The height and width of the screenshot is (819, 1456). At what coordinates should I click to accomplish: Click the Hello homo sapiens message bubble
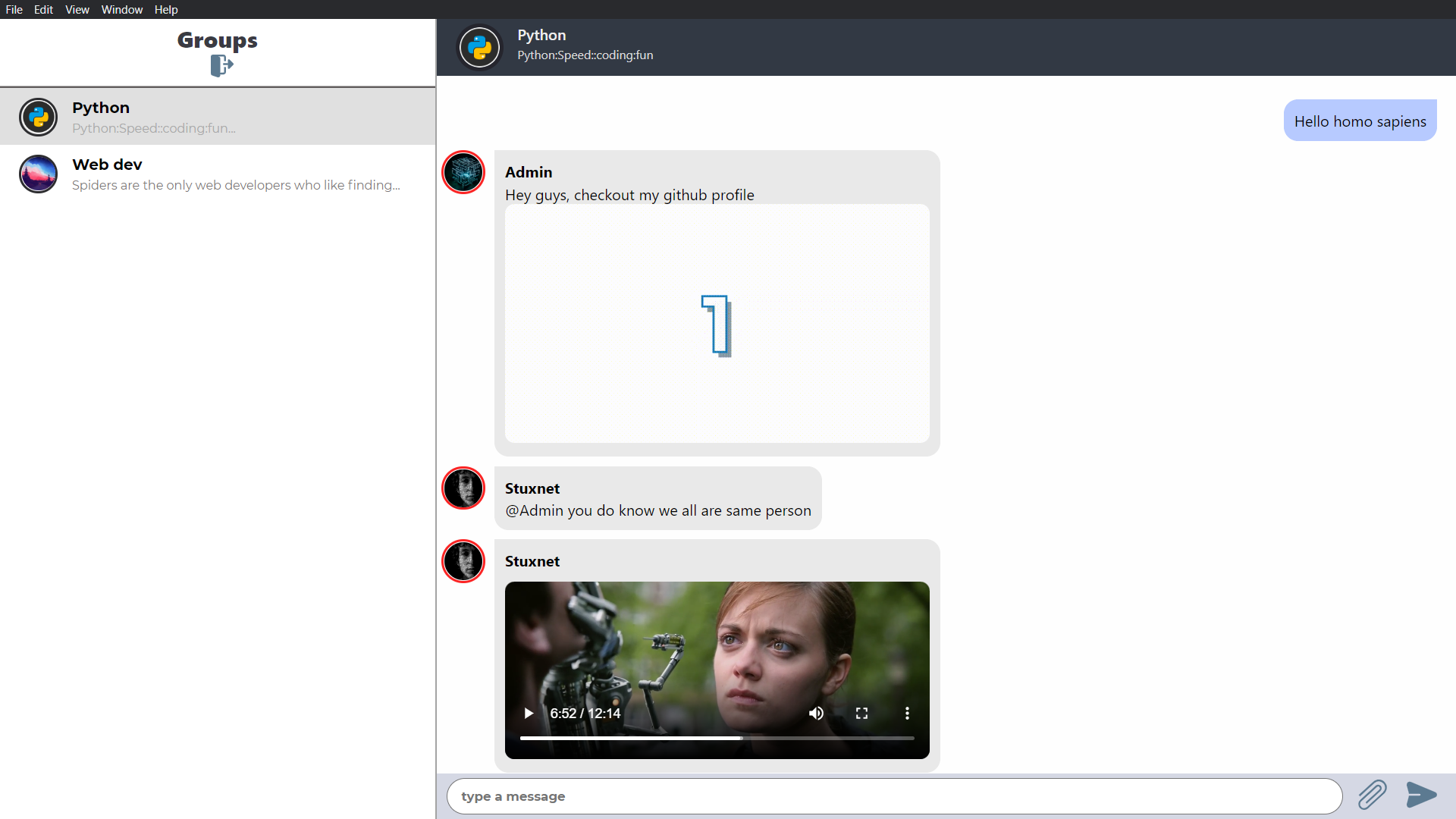pyautogui.click(x=1360, y=121)
